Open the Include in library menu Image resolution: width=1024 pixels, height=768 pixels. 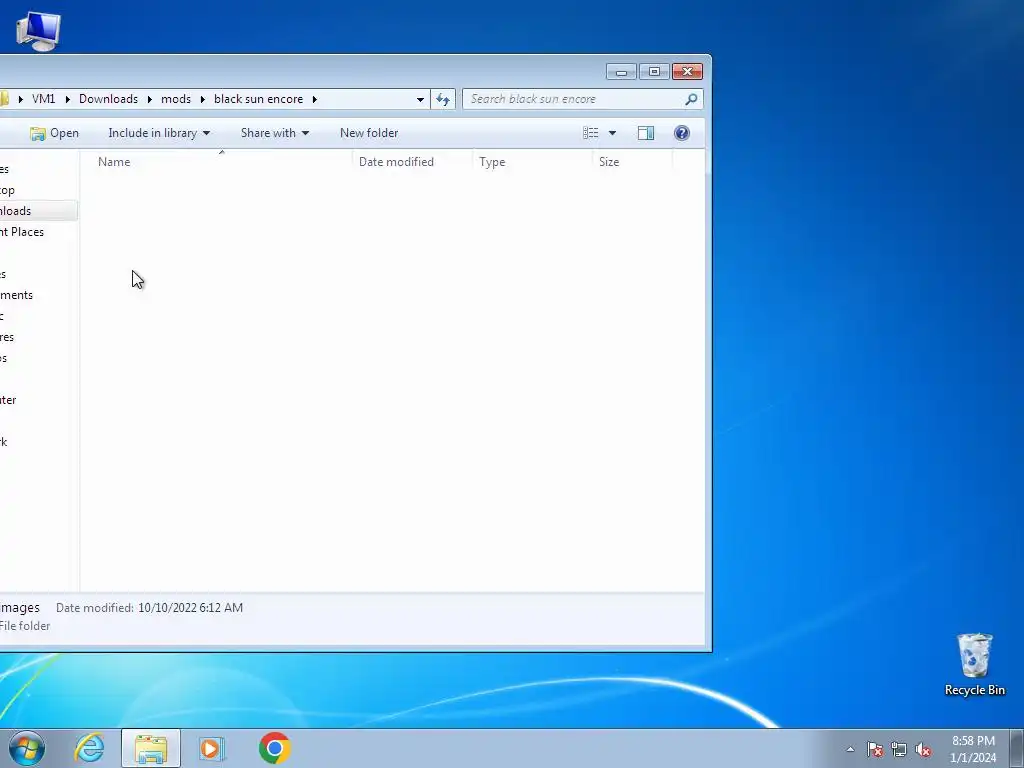[159, 133]
